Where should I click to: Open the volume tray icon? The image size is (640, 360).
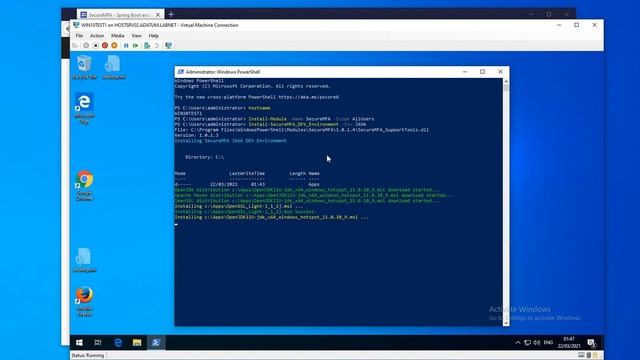point(537,342)
